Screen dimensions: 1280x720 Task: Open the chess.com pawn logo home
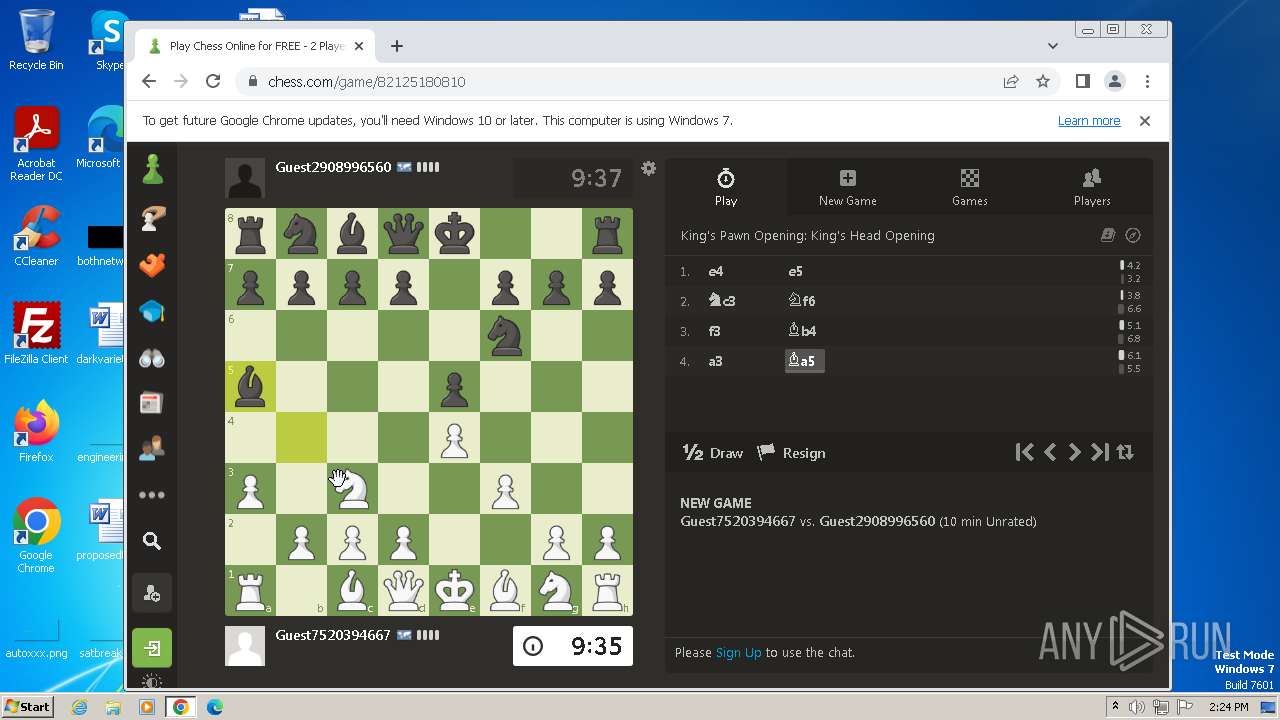152,170
